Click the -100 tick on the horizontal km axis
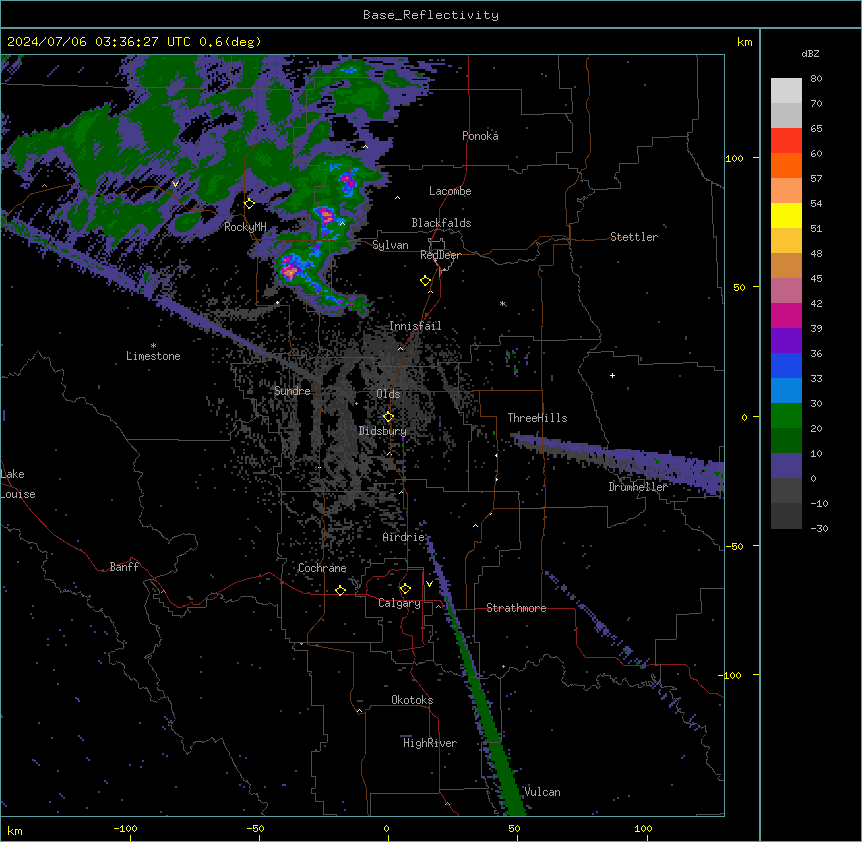This screenshot has height=842, width=862. [125, 828]
